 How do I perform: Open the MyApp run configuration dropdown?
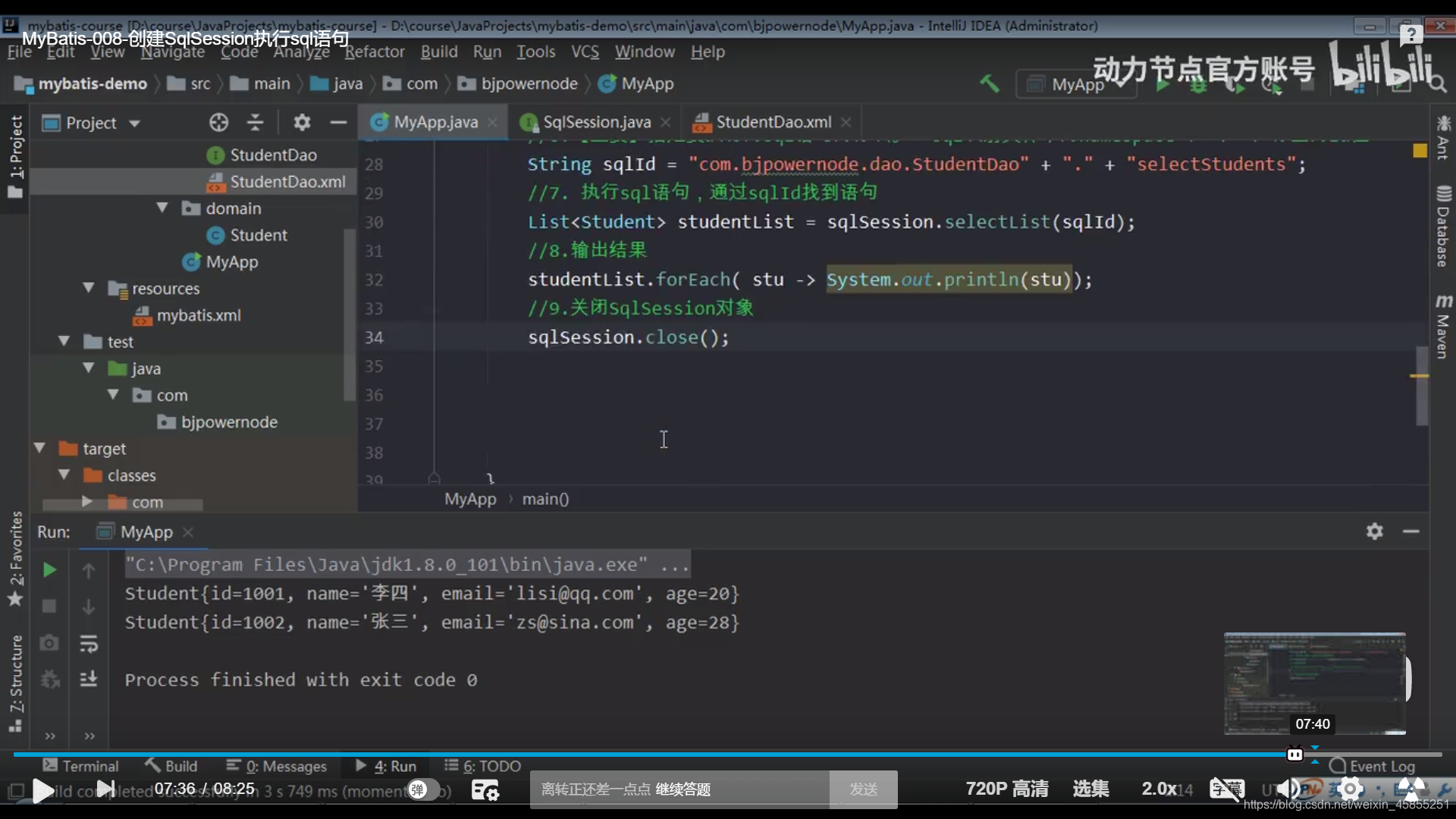tap(1077, 84)
